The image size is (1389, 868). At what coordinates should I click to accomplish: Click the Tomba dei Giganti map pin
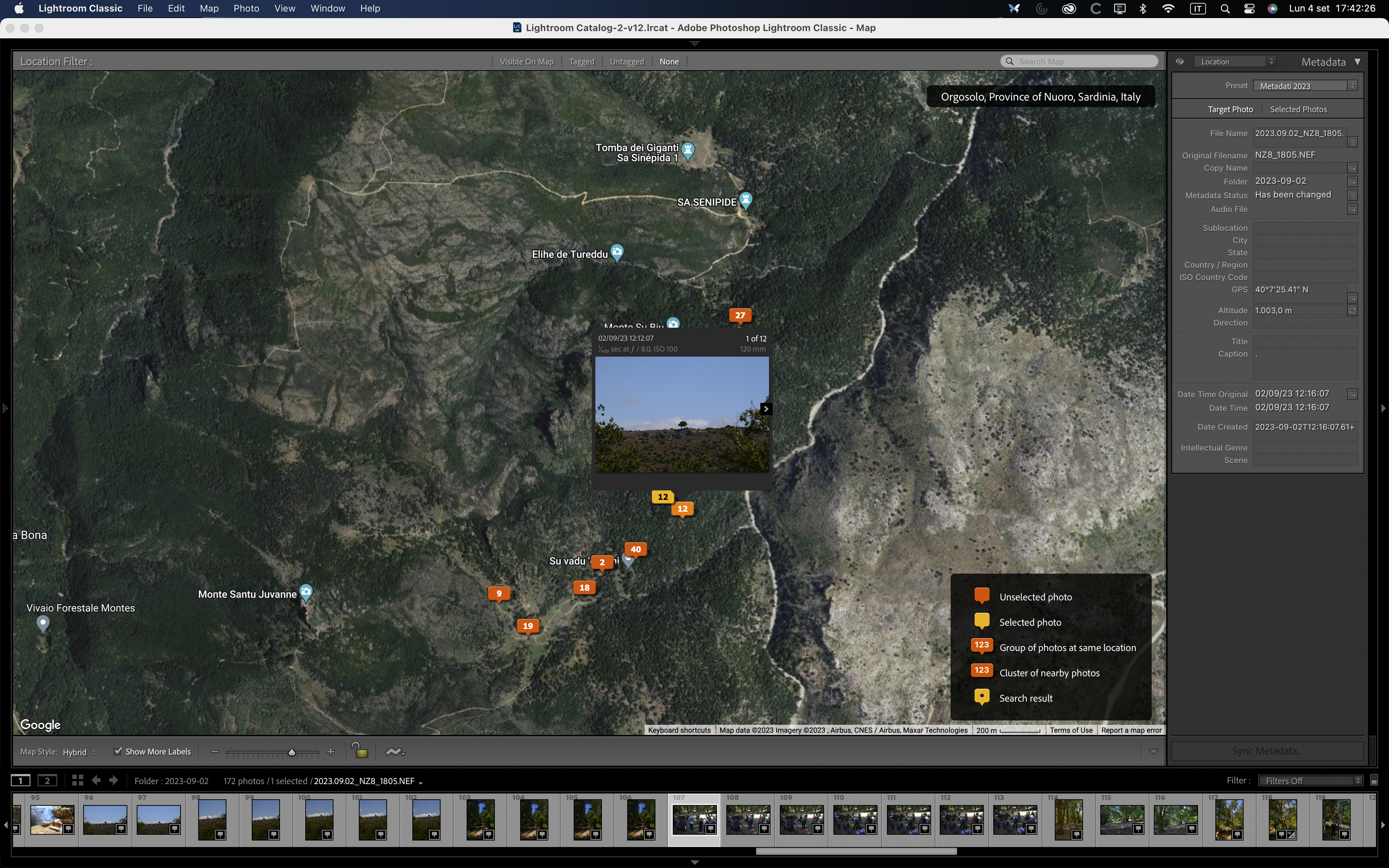[x=688, y=151]
